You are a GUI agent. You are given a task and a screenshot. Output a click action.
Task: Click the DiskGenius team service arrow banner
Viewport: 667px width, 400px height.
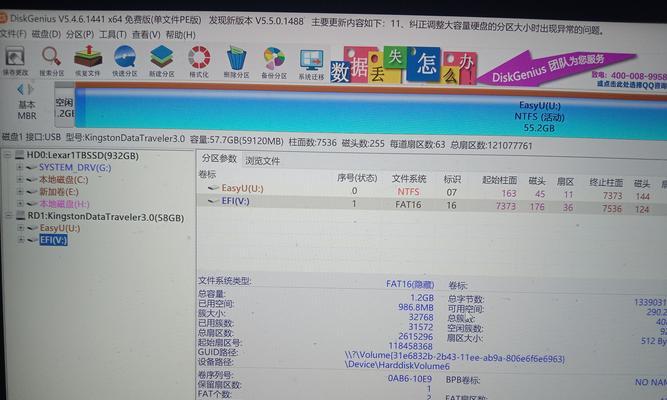[x=555, y=68]
